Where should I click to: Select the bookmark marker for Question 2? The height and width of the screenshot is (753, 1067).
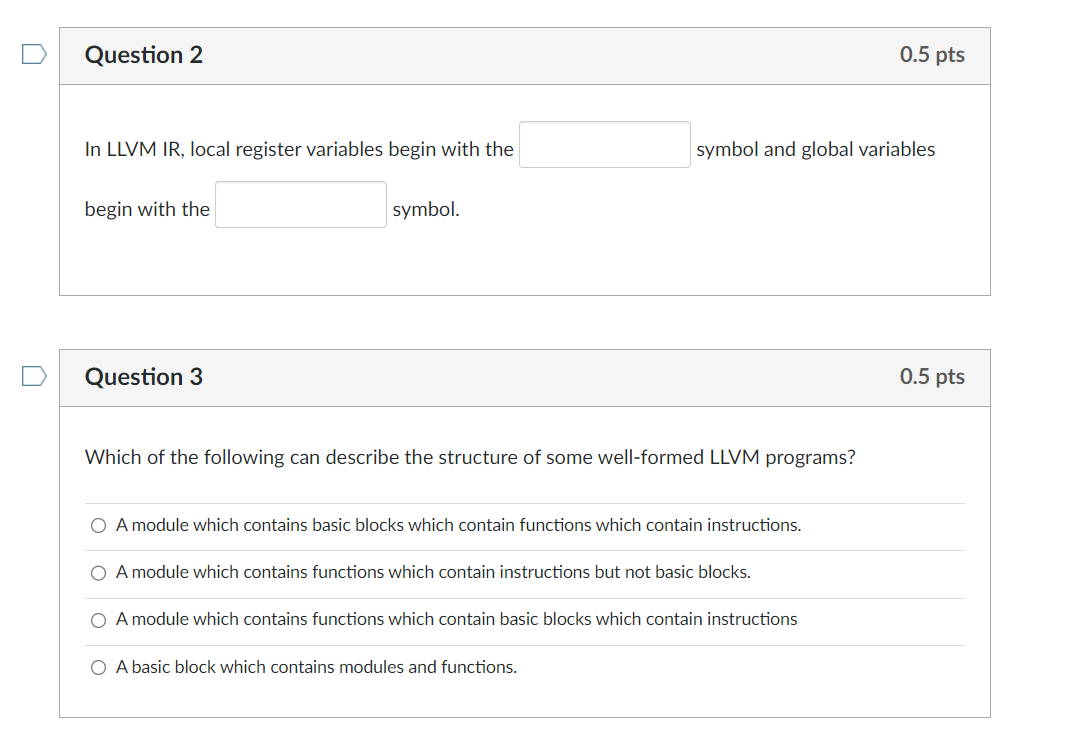point(33,54)
